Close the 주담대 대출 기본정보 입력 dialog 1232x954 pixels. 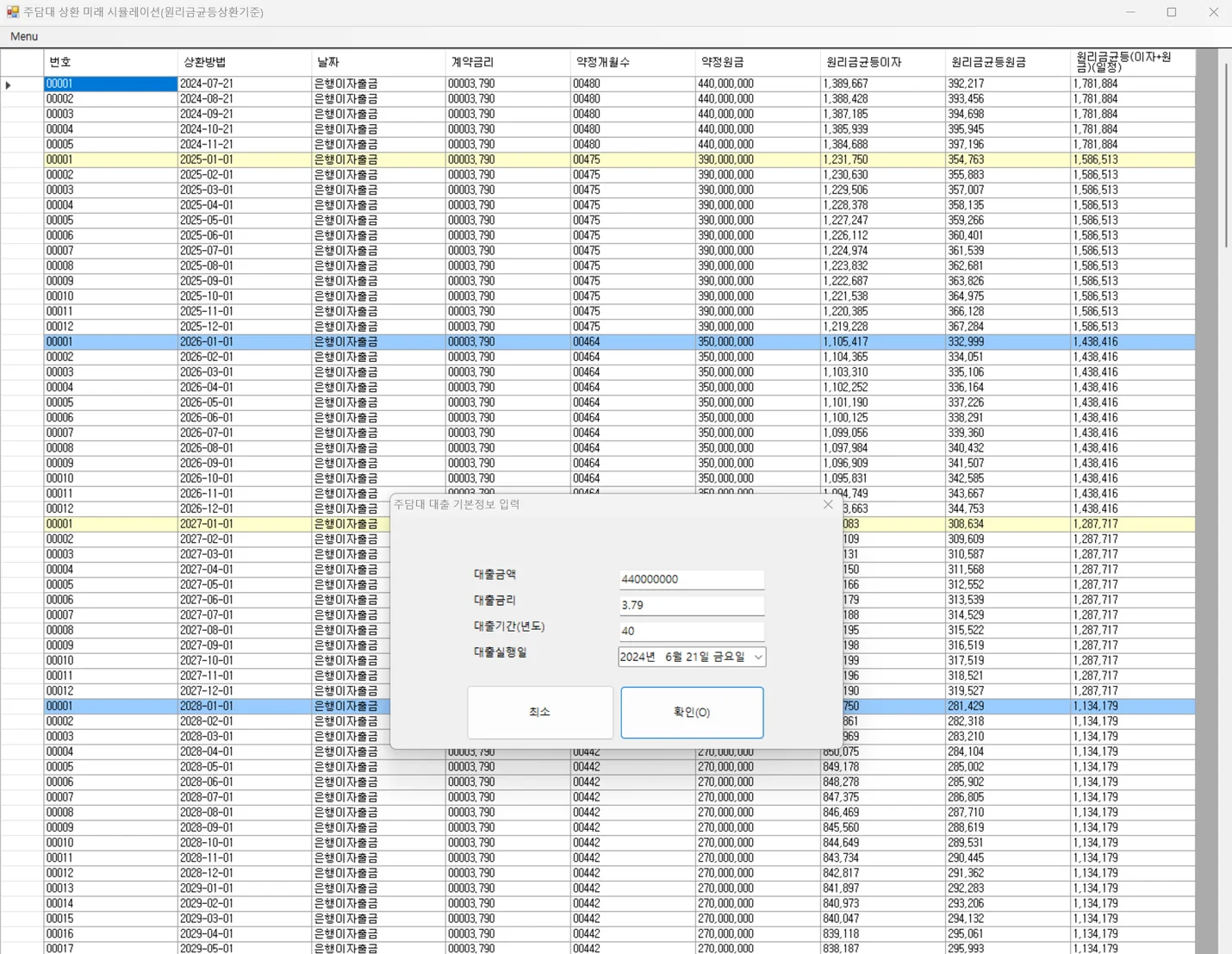point(828,504)
